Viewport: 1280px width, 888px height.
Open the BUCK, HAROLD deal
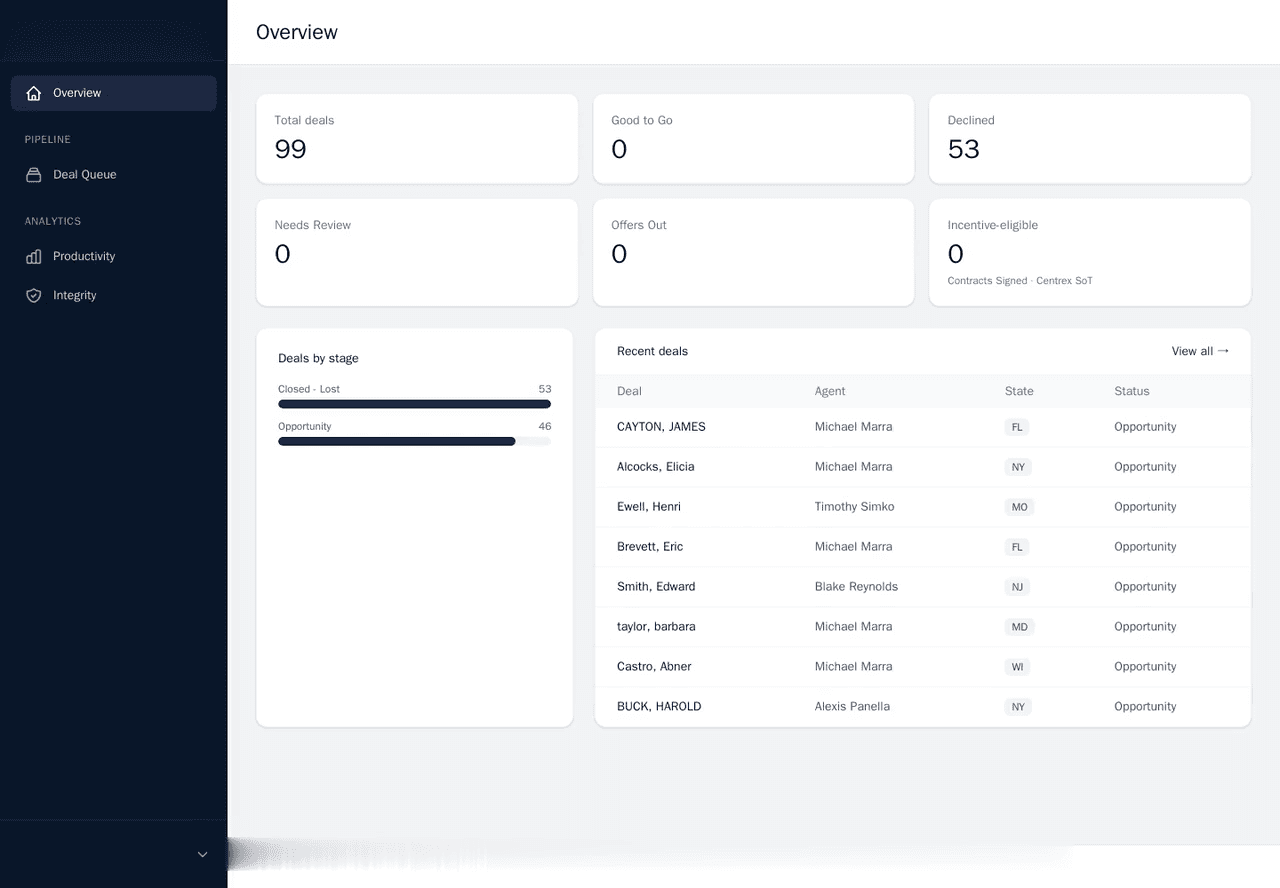click(659, 707)
